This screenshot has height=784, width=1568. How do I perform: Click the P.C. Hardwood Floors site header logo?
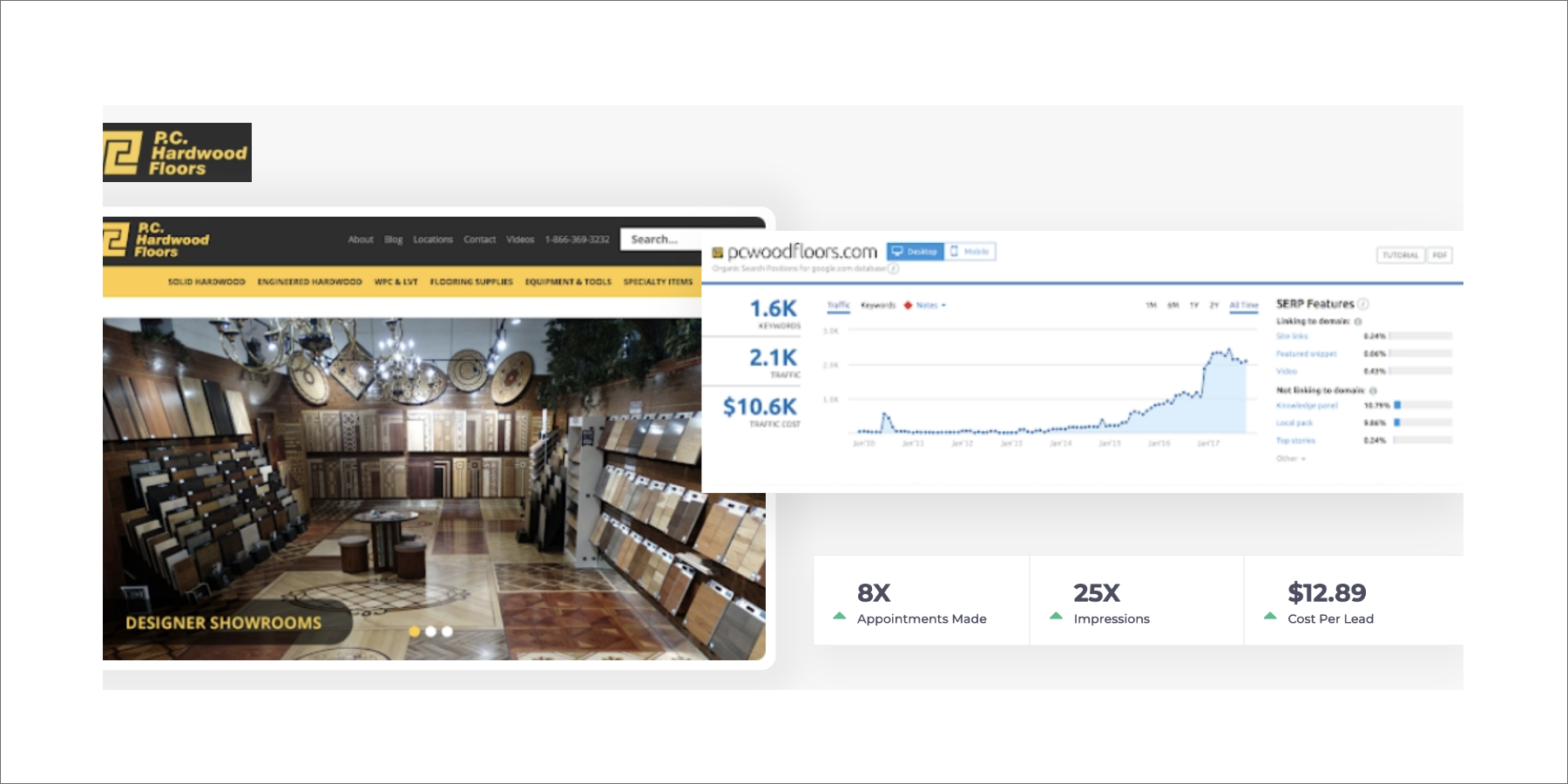[157, 240]
